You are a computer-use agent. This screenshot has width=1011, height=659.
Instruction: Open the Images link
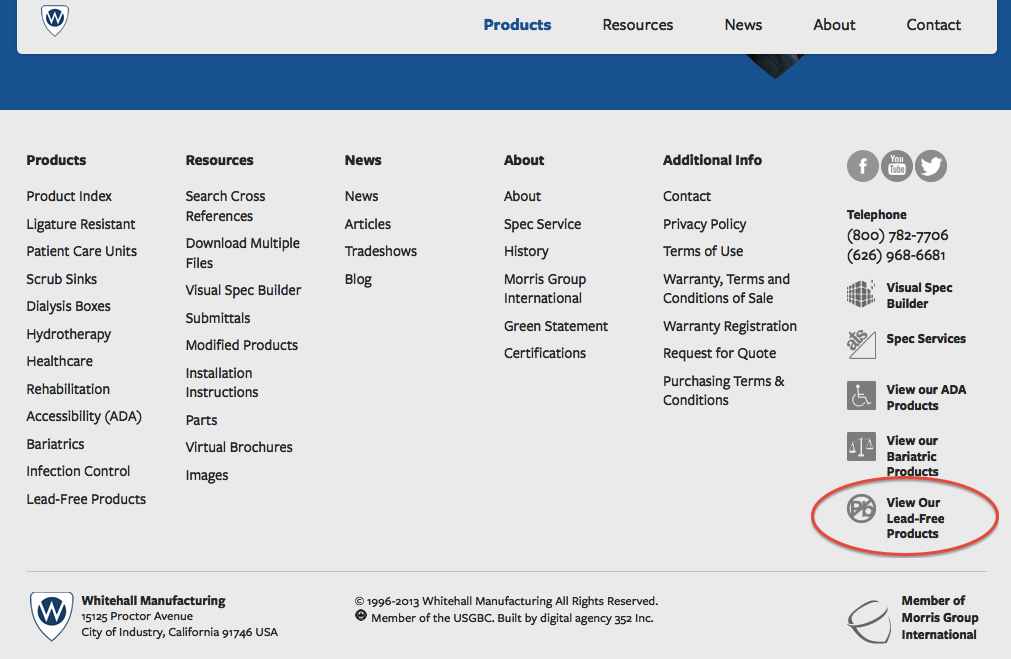pyautogui.click(x=206, y=475)
